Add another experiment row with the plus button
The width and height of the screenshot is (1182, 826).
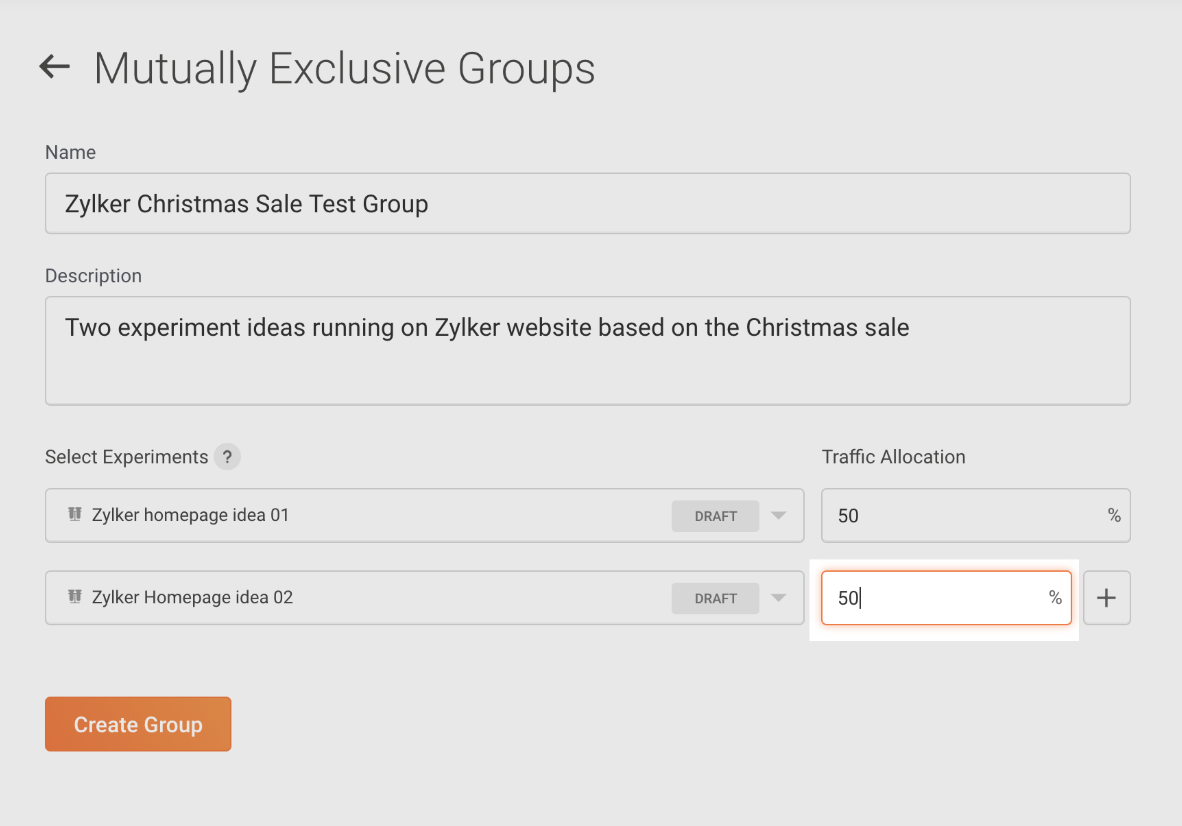(x=1106, y=598)
